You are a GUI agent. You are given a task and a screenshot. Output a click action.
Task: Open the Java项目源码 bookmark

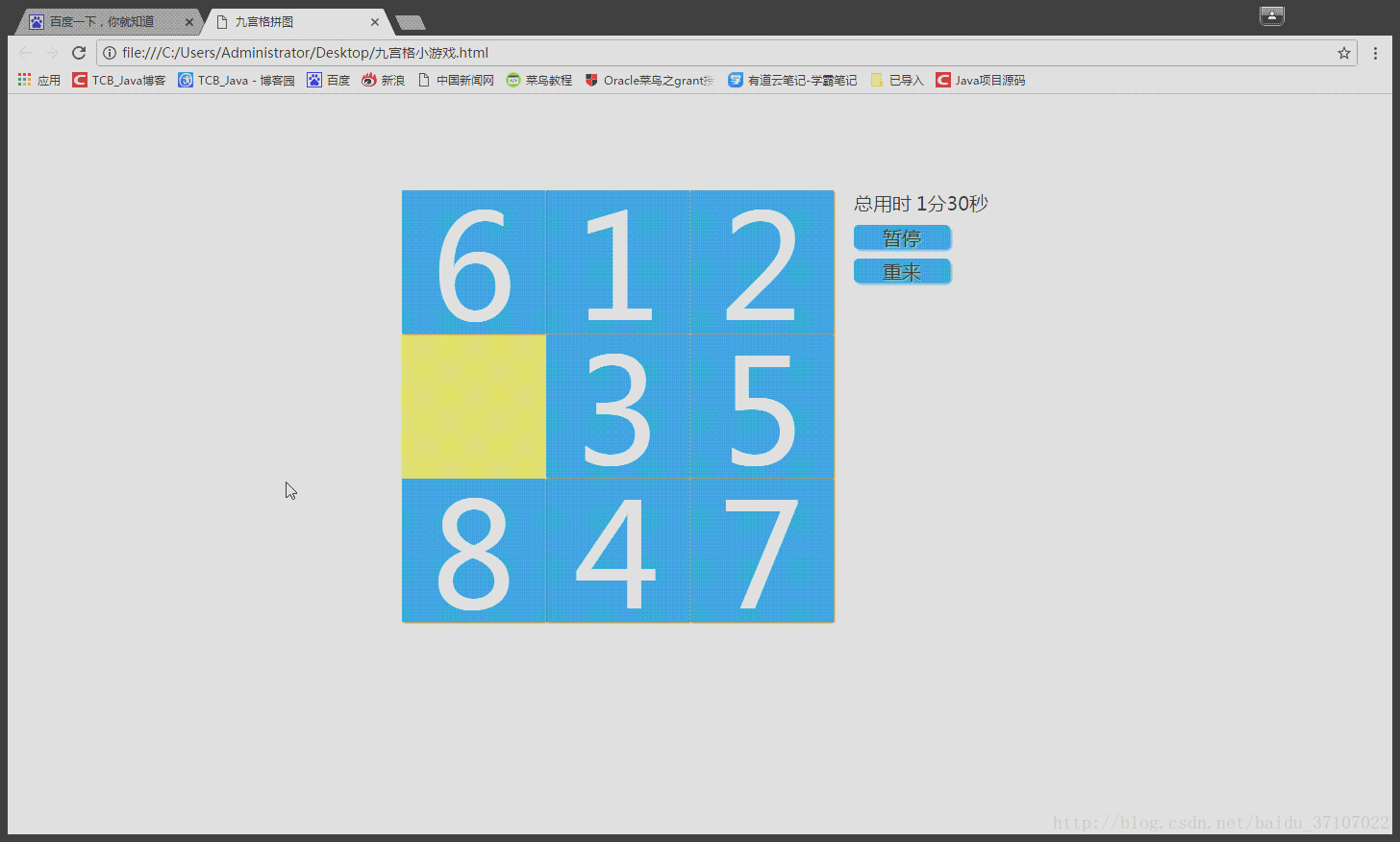[x=981, y=80]
